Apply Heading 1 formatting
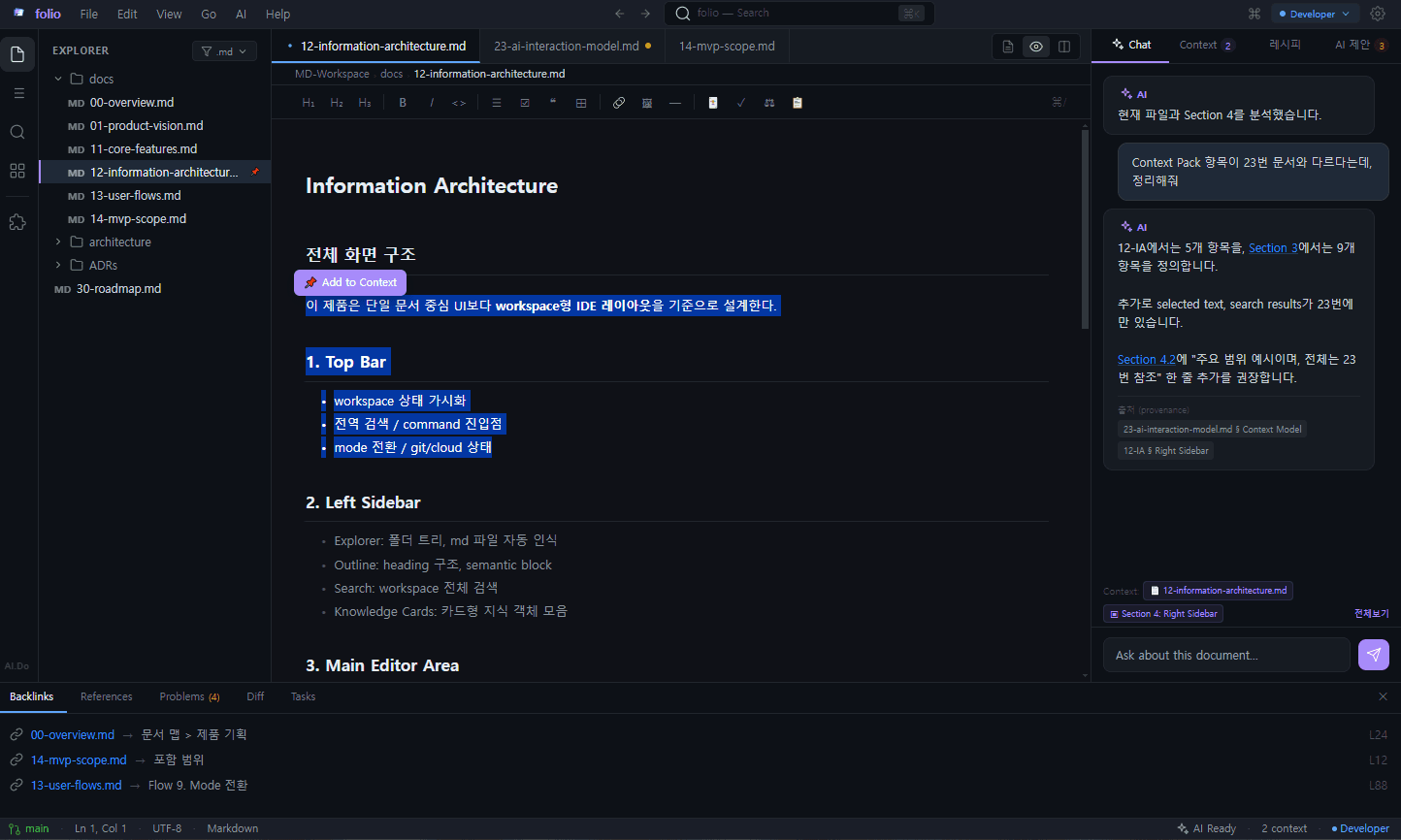 309,103
